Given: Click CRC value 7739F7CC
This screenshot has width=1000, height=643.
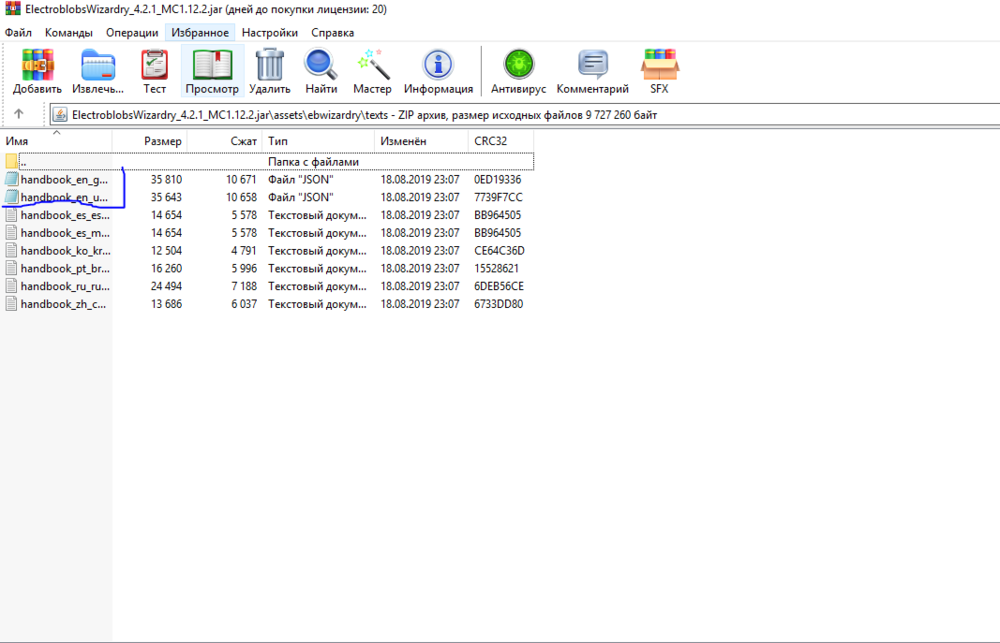Looking at the screenshot, I should point(497,197).
